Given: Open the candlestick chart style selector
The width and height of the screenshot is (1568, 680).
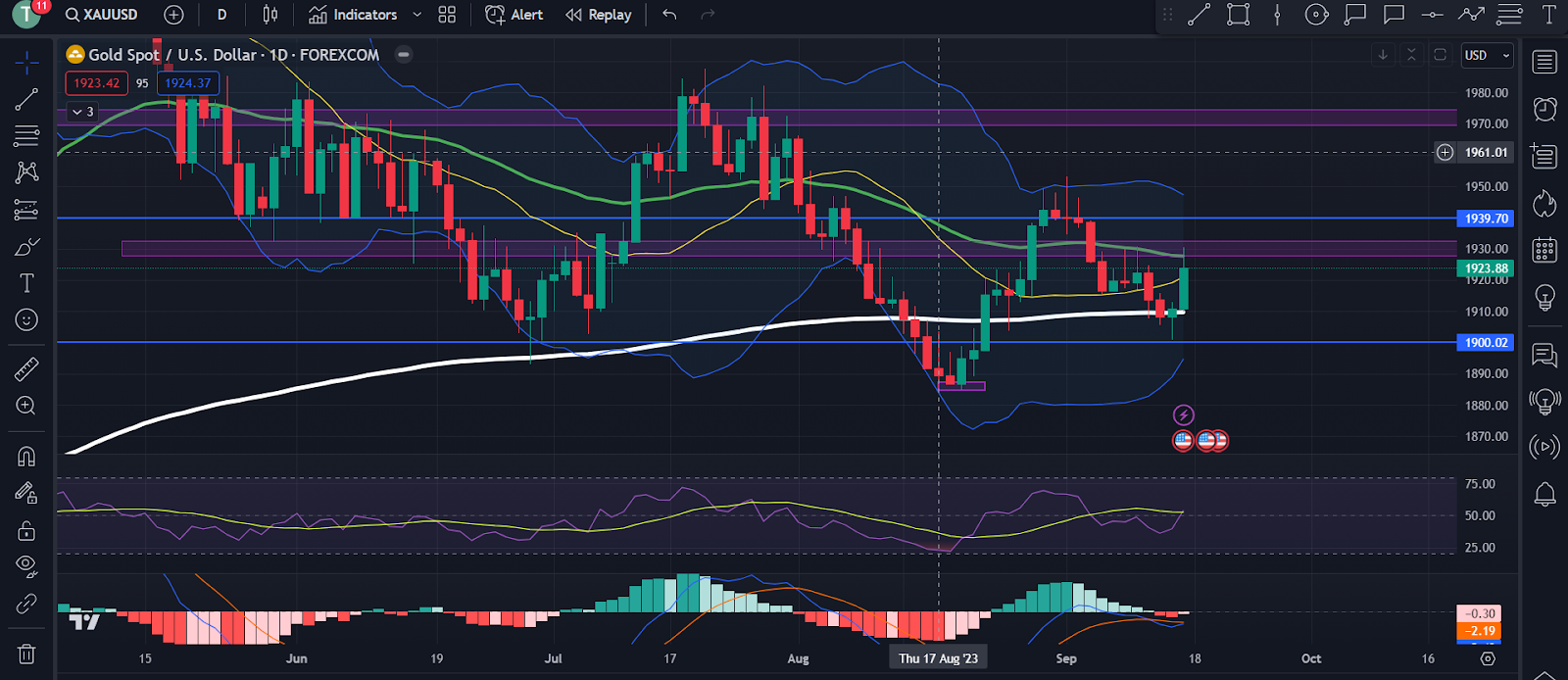Looking at the screenshot, I should (270, 15).
